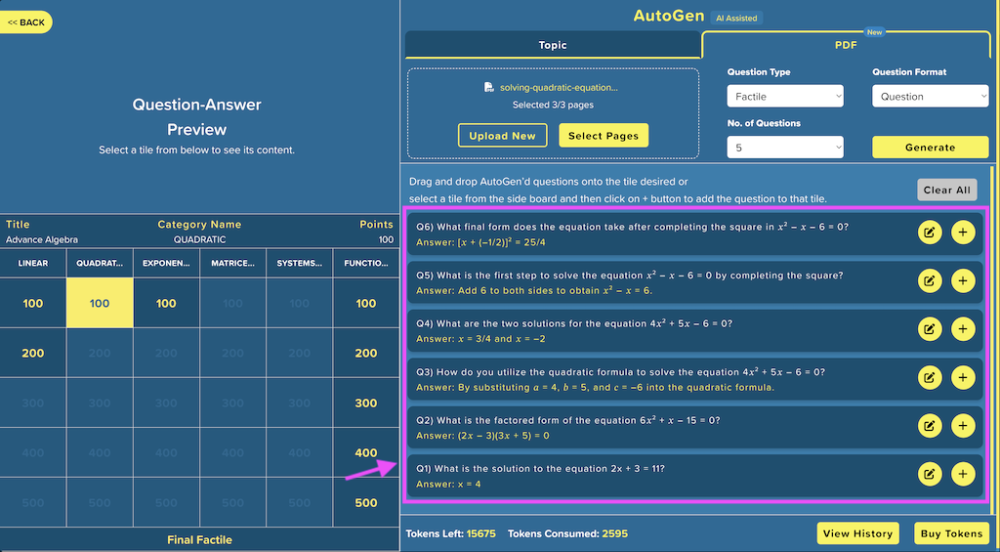Click the Advance Algebra title text
Screen dimensions: 1000x552
click(x=42, y=240)
